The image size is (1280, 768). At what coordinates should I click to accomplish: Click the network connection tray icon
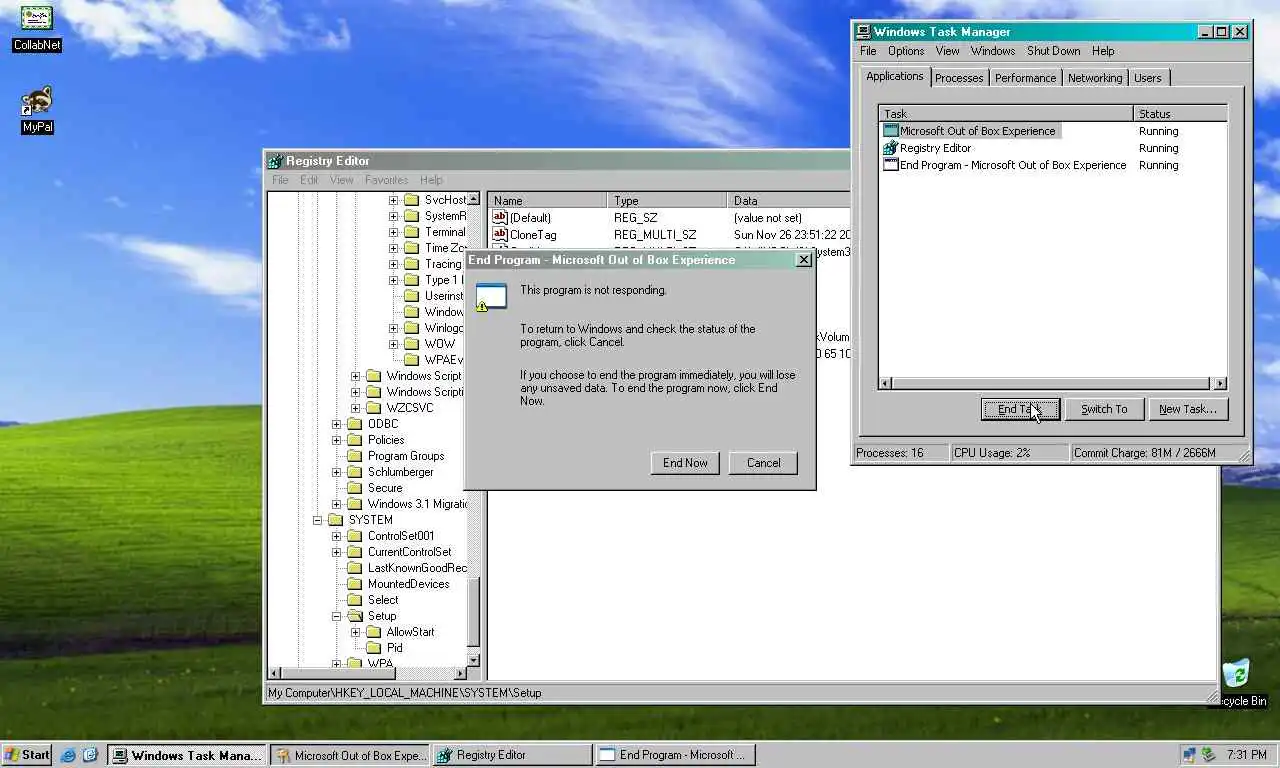click(1189, 755)
